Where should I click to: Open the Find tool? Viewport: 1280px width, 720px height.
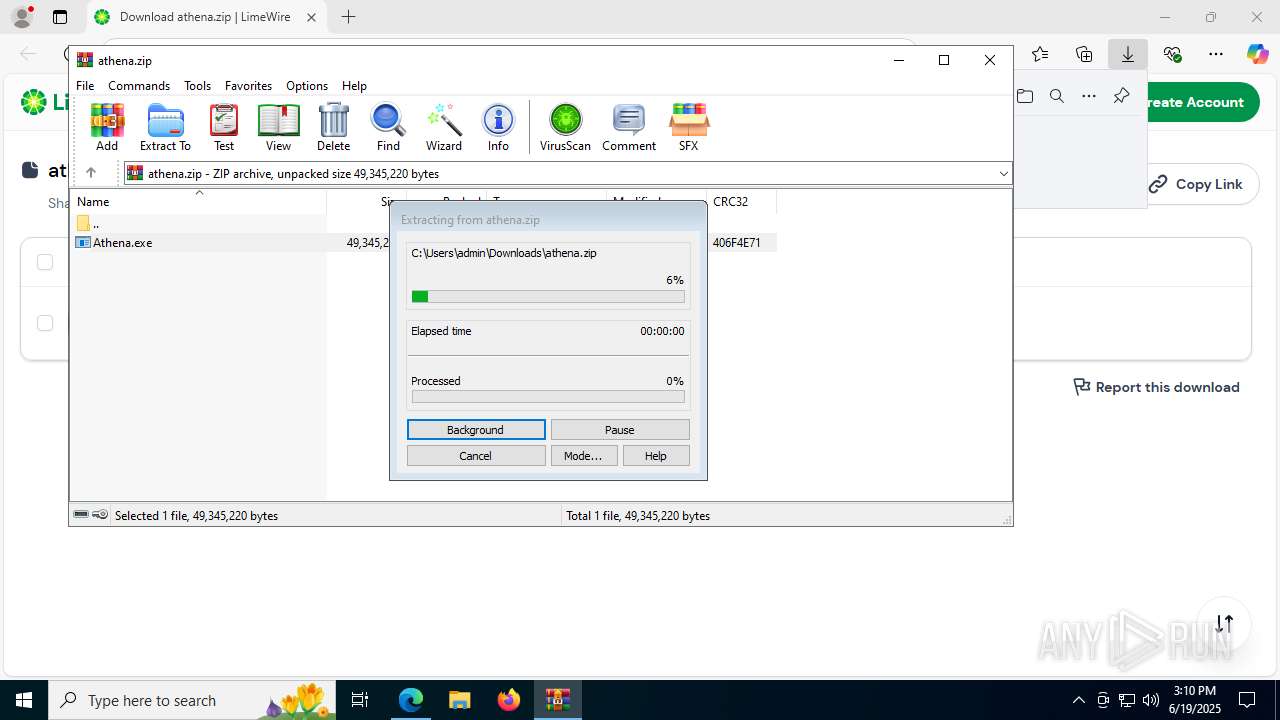pyautogui.click(x=388, y=127)
